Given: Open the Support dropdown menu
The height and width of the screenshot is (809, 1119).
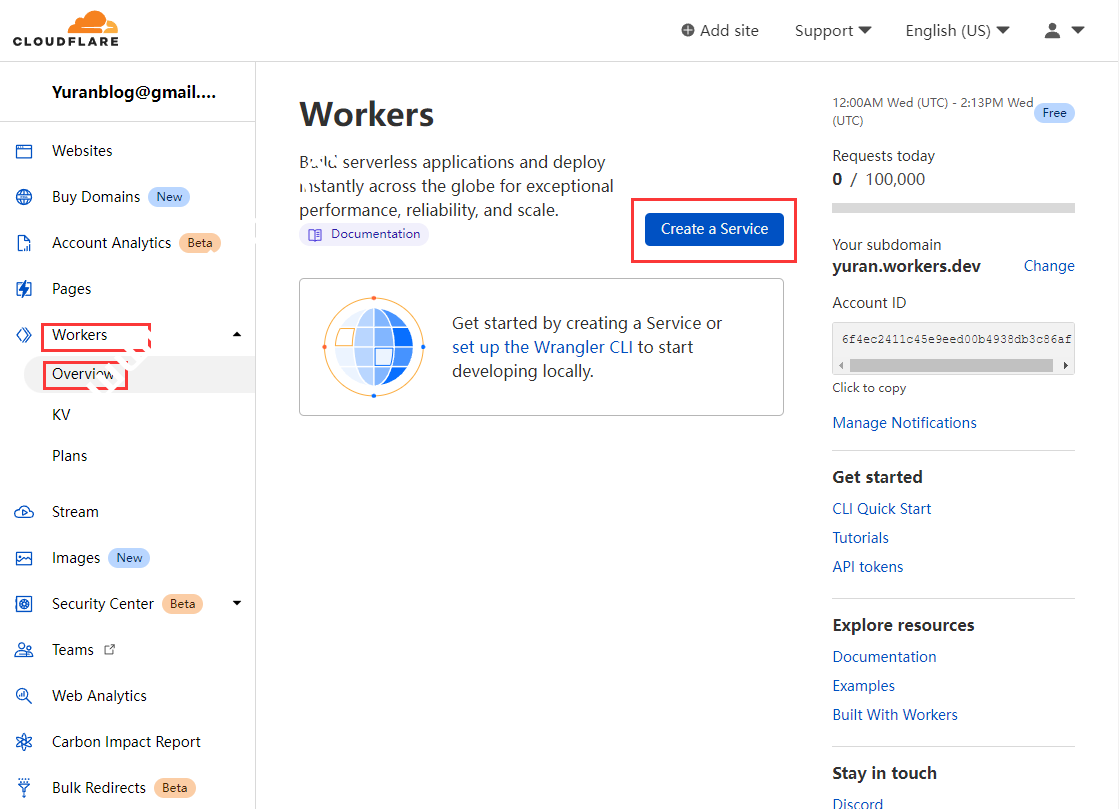Looking at the screenshot, I should coord(833,31).
